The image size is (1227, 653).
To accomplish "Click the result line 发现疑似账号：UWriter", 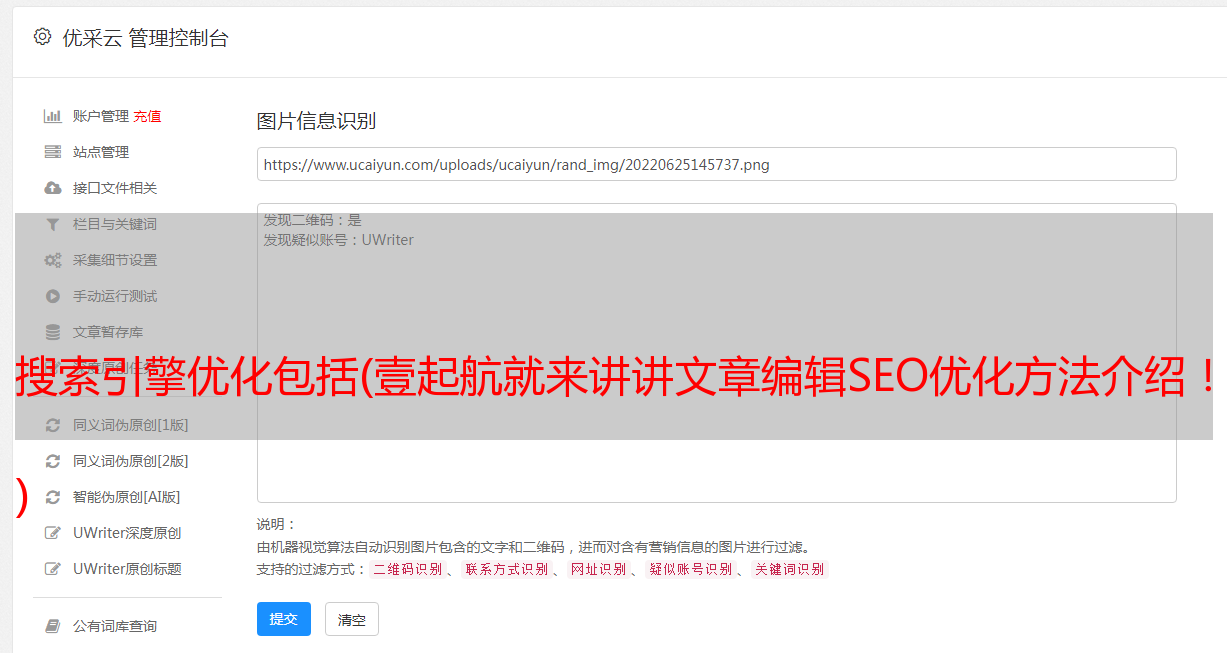I will click(339, 240).
